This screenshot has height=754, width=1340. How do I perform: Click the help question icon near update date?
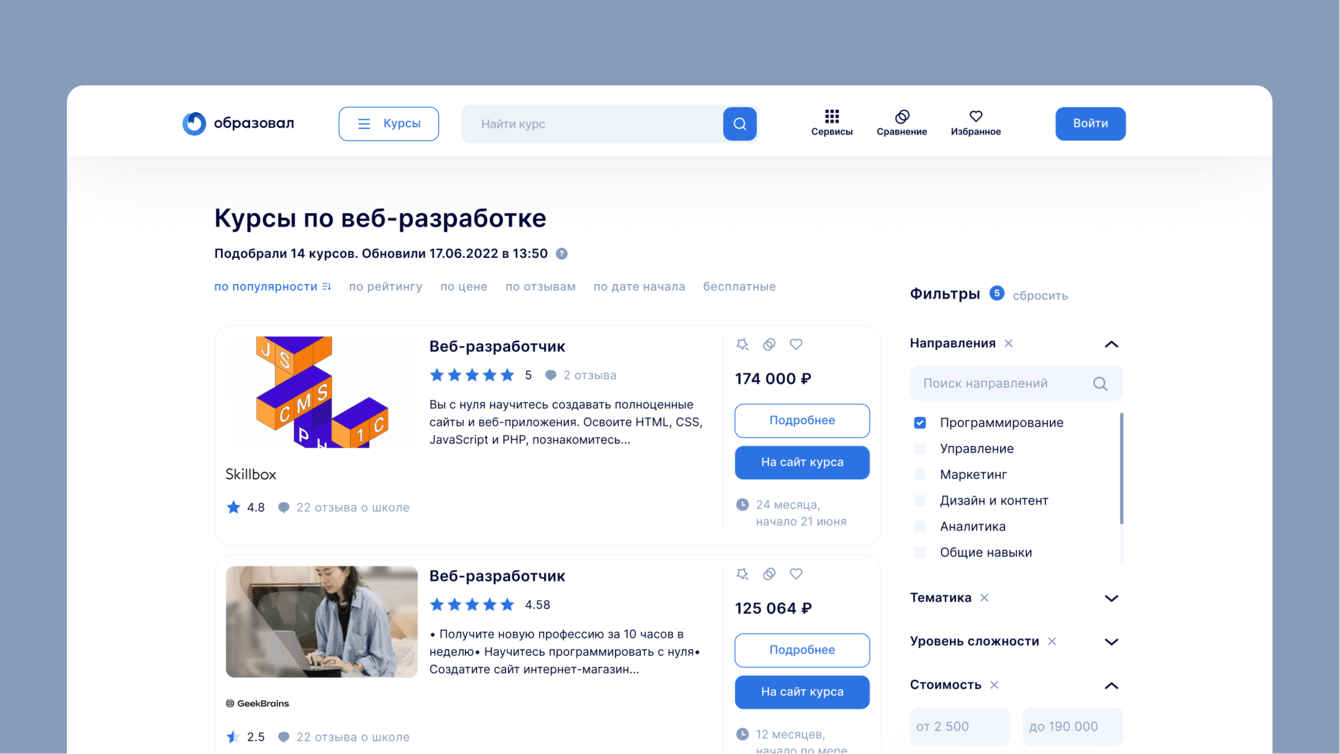click(x=562, y=254)
